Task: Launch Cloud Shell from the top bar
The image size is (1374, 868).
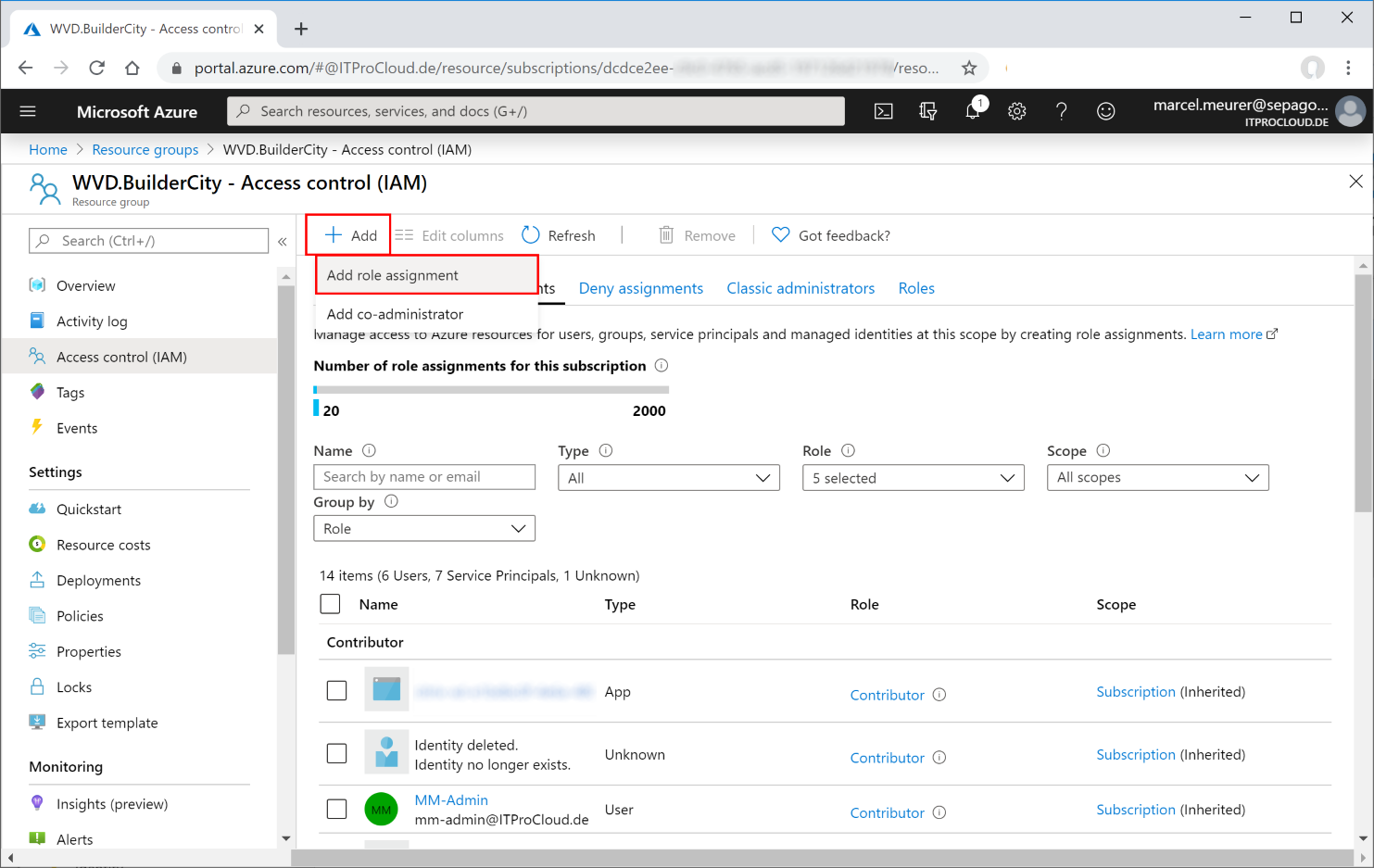Action: 884,111
